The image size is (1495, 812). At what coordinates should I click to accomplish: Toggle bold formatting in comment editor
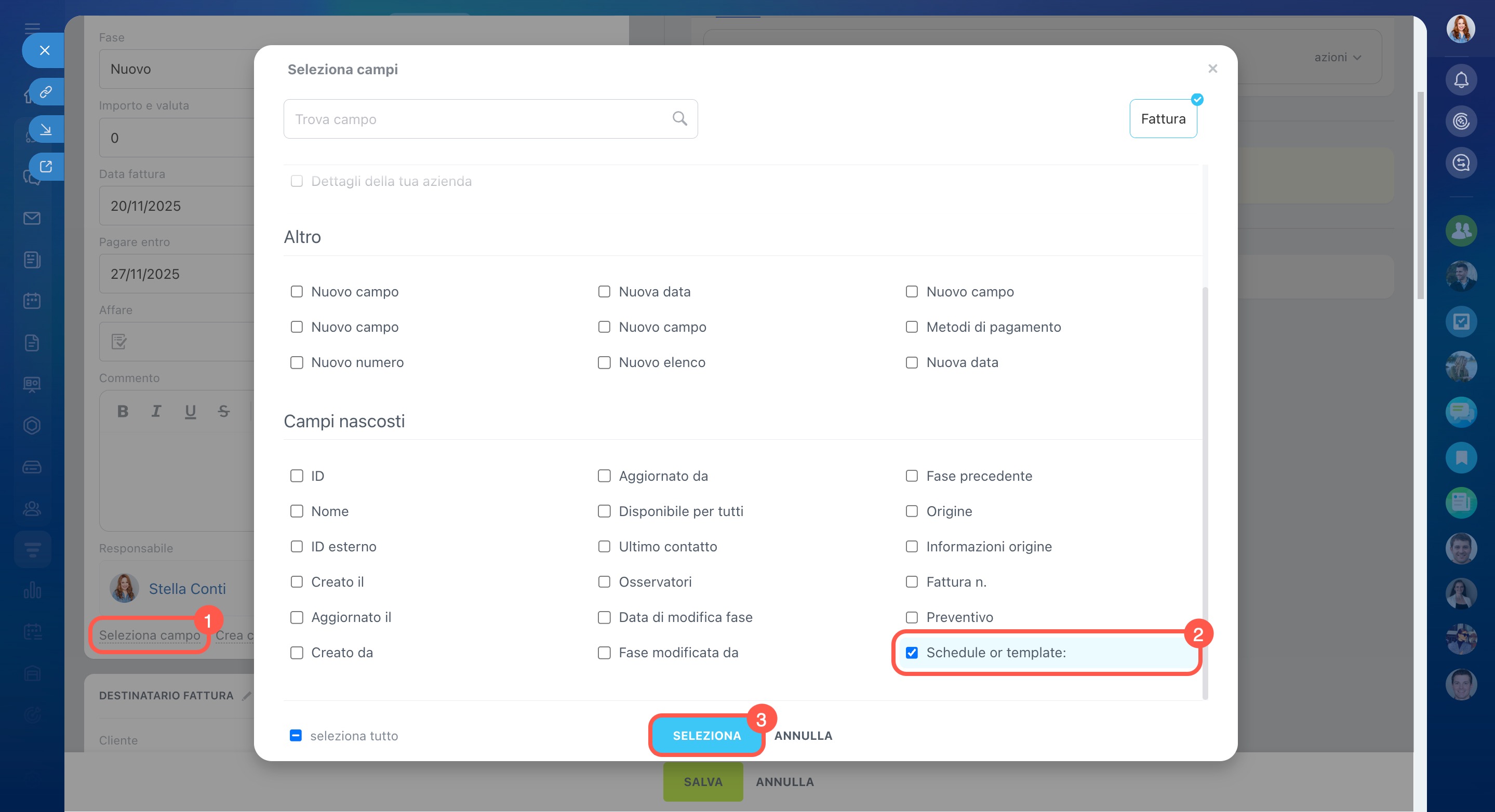(123, 411)
